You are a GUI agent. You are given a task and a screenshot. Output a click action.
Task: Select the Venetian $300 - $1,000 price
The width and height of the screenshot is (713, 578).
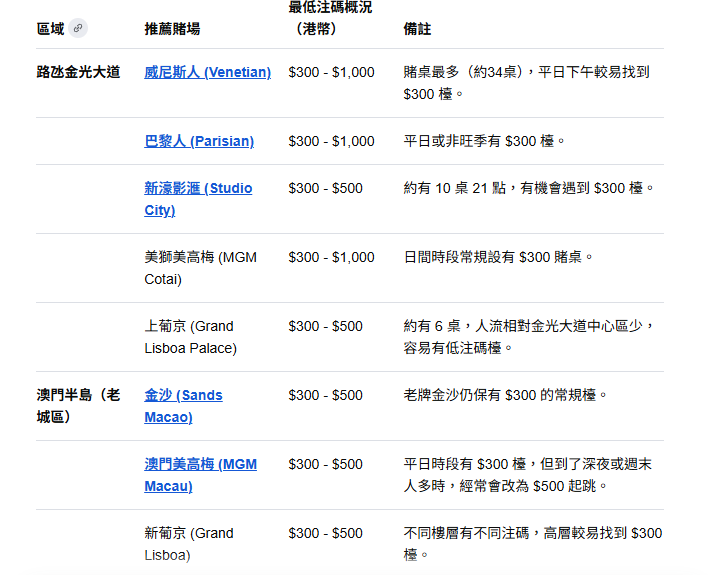point(331,72)
